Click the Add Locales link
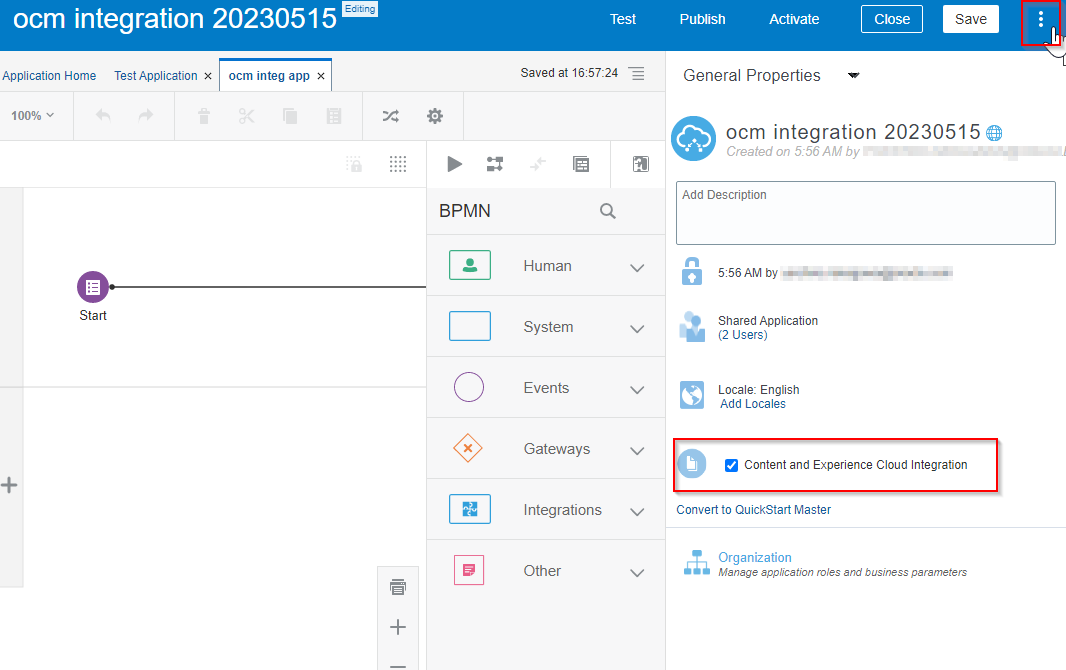This screenshot has height=670, width=1066. [753, 404]
